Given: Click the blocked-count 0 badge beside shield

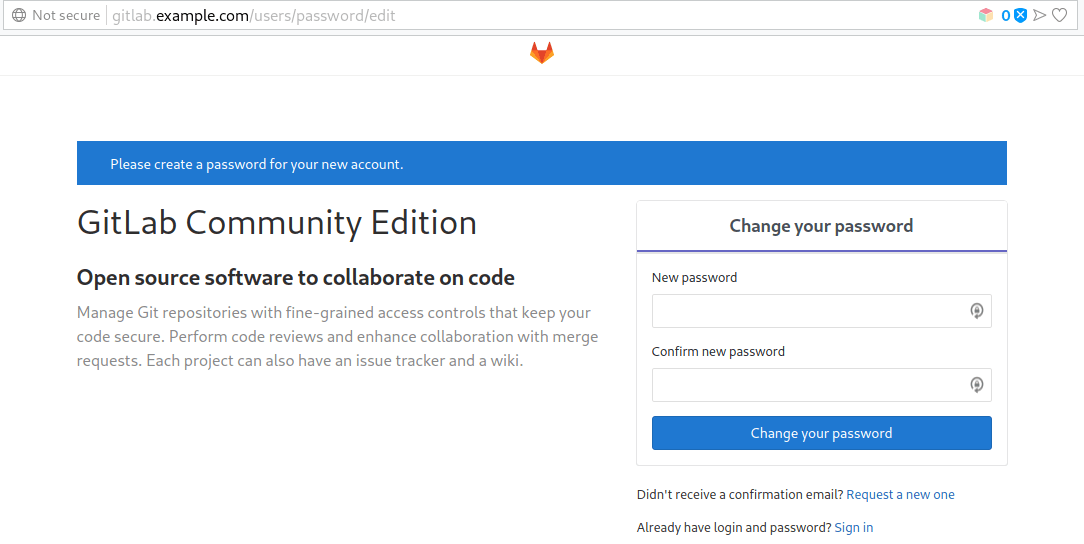Looking at the screenshot, I should click(1006, 15).
